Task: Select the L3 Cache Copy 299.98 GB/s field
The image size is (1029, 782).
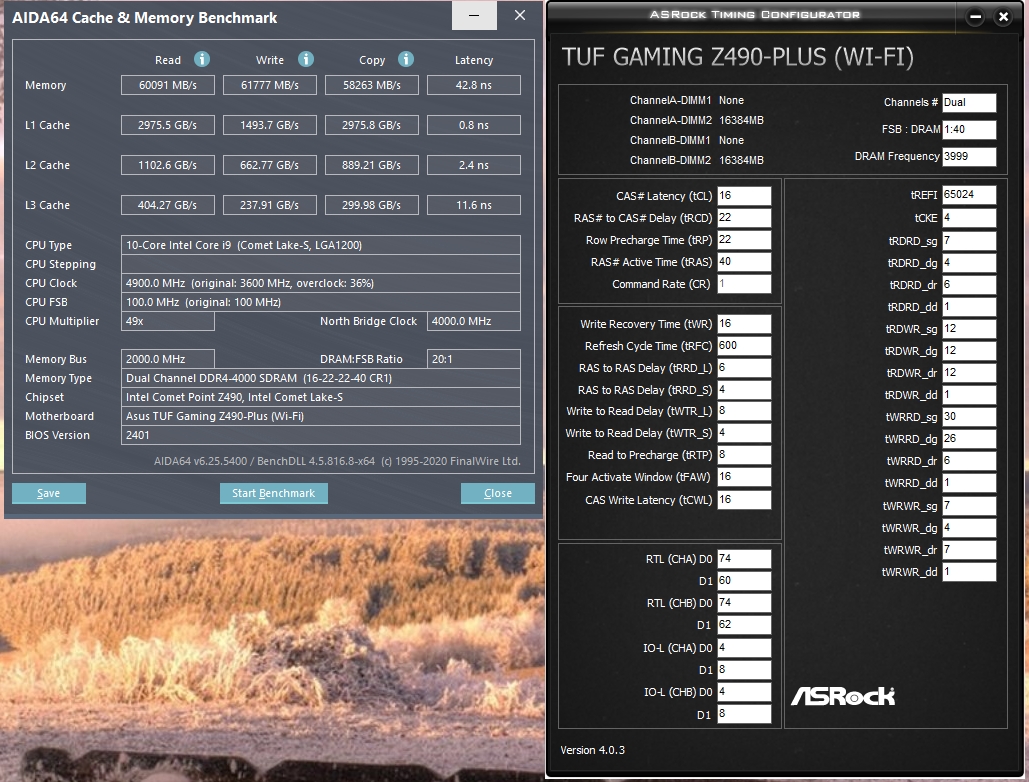Action: (371, 205)
